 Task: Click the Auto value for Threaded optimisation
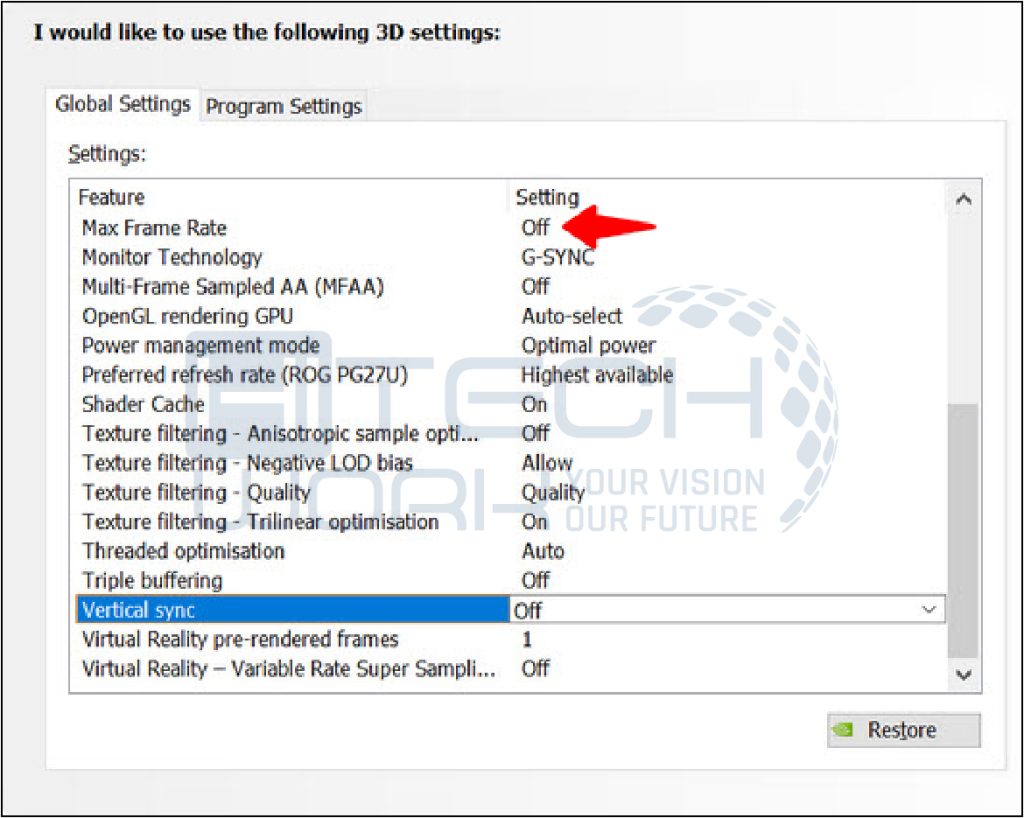543,551
